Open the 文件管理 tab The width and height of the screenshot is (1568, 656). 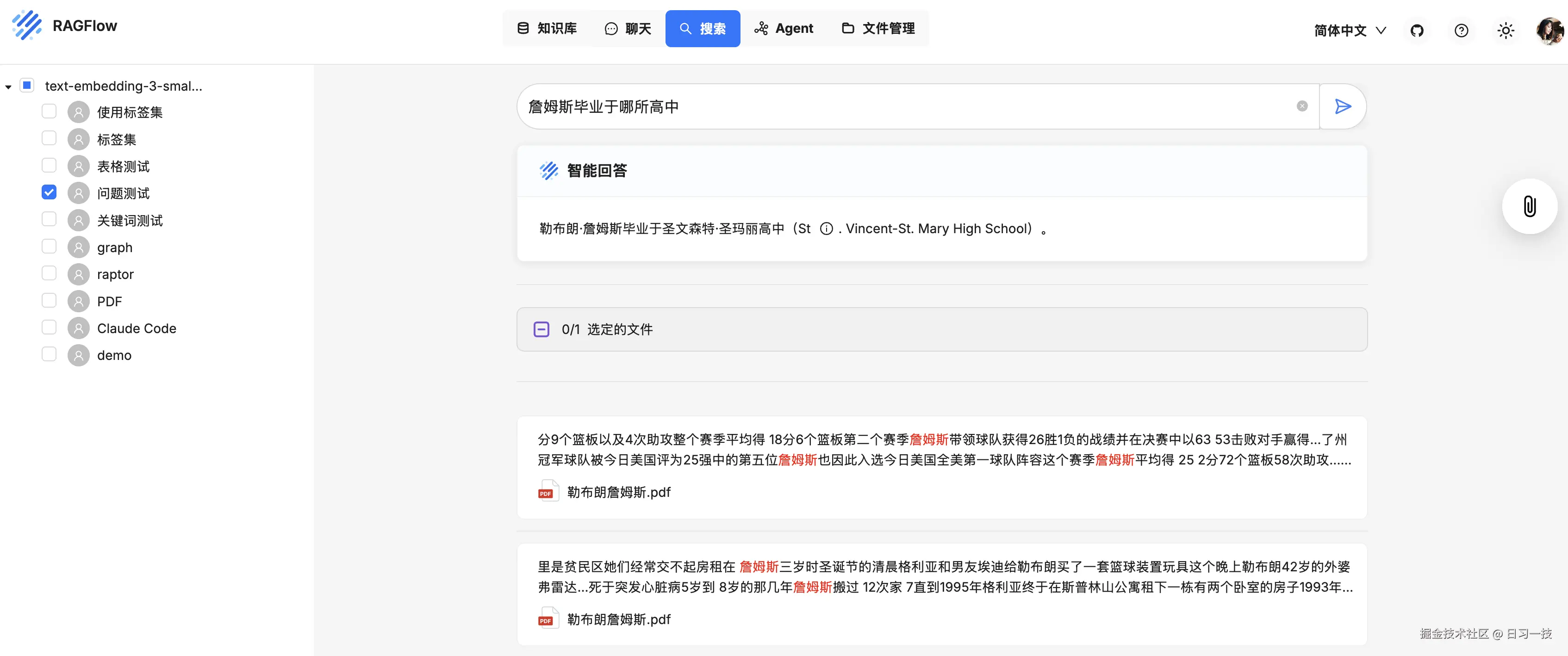[878, 29]
